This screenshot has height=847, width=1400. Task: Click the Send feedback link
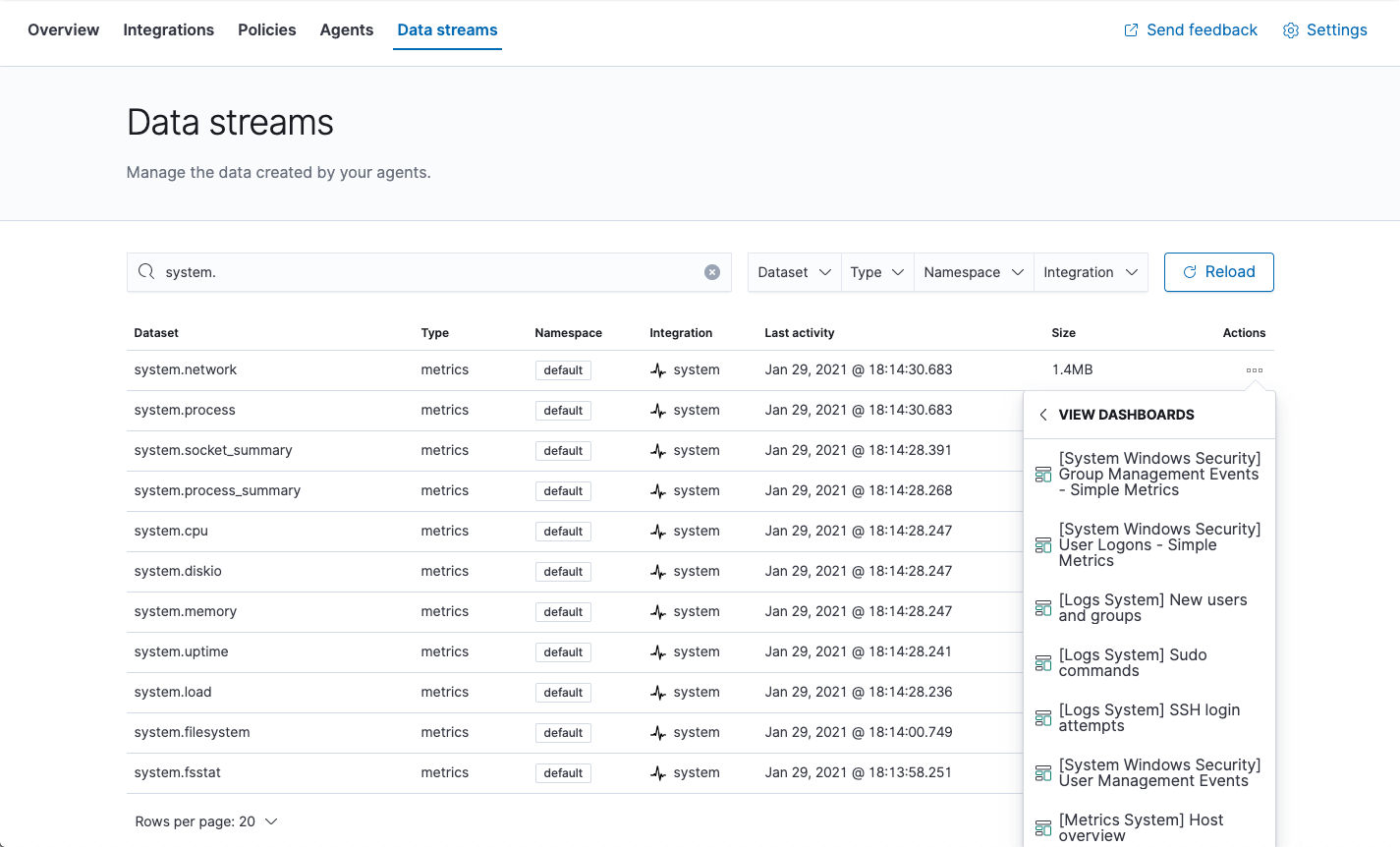point(1202,30)
